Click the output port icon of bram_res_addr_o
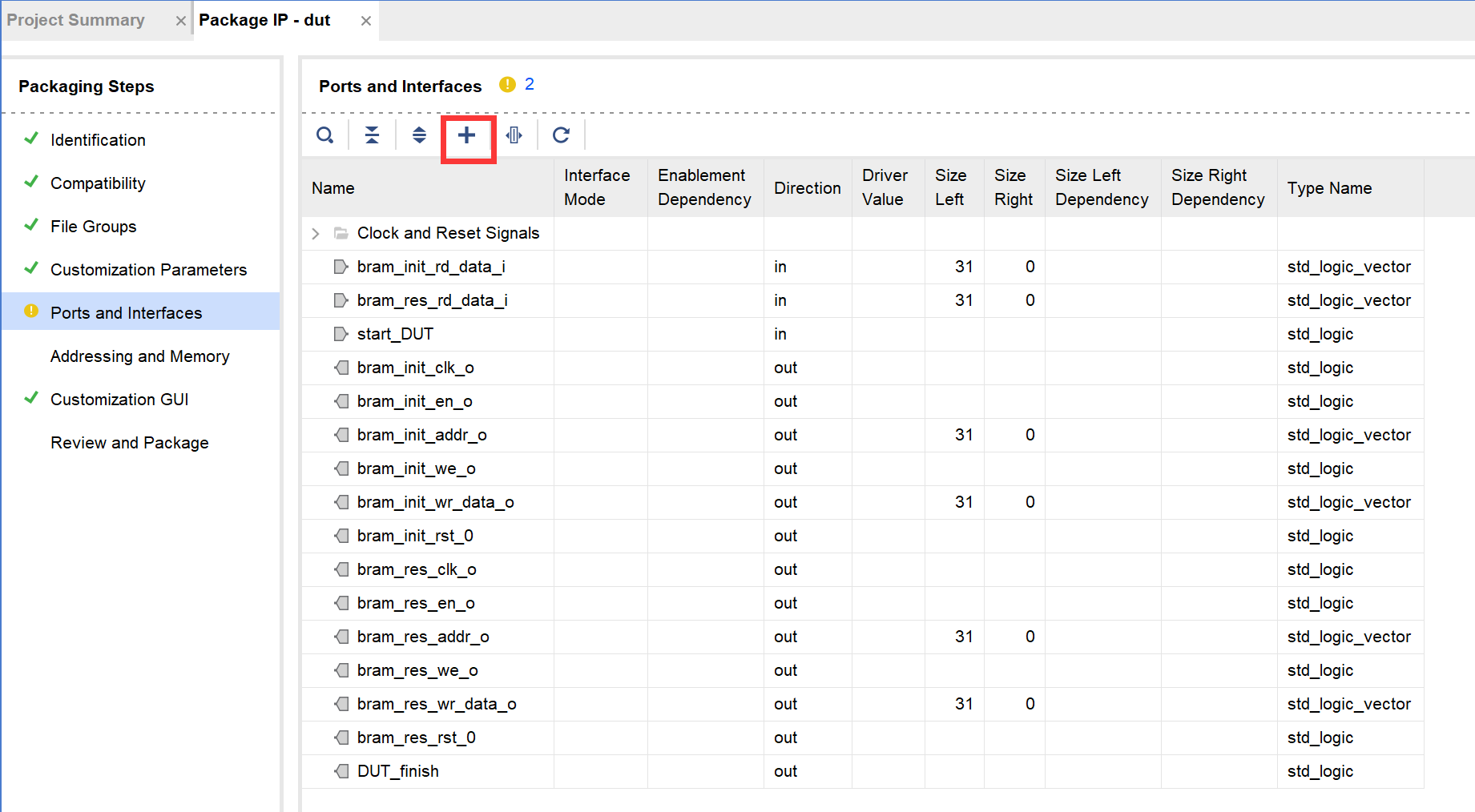The width and height of the screenshot is (1475, 812). [x=341, y=637]
